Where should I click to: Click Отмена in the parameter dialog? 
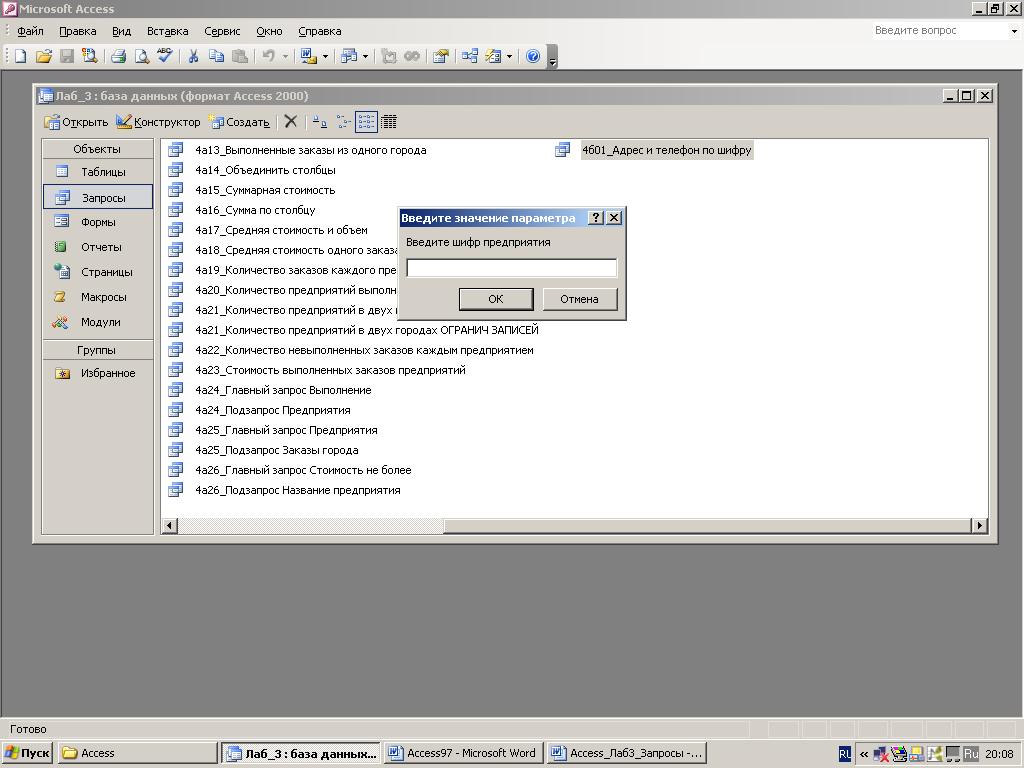[579, 299]
